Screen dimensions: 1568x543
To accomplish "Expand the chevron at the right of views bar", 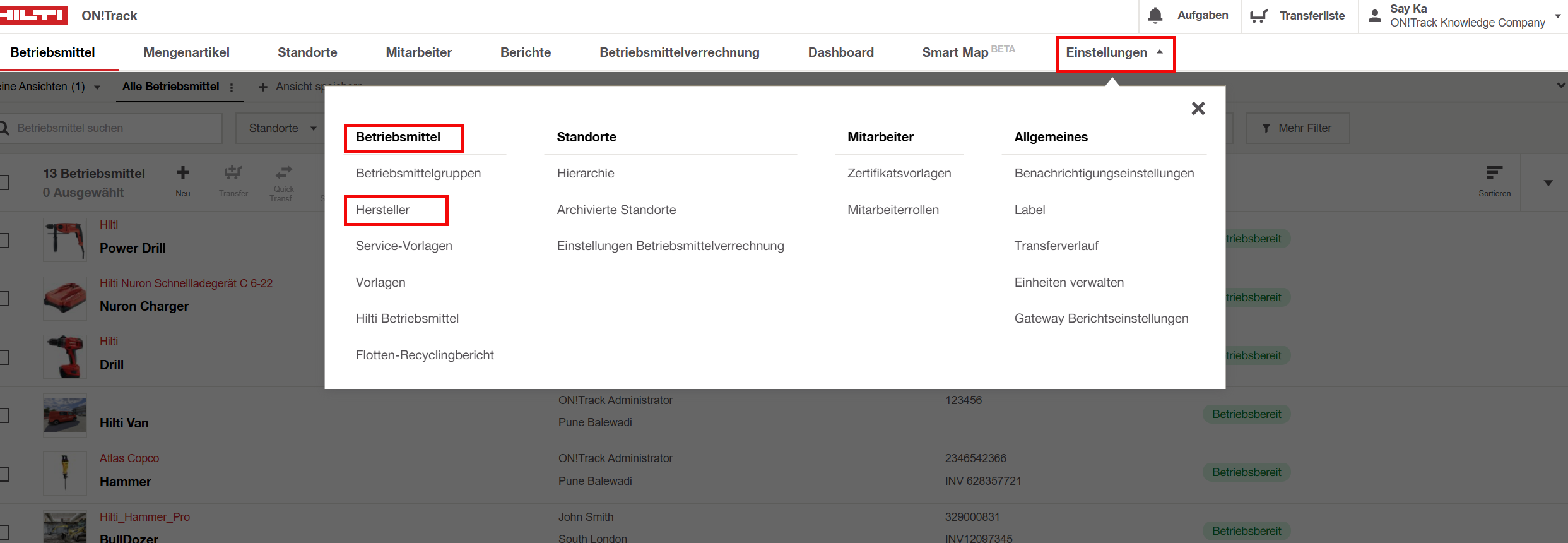I will point(1561,85).
